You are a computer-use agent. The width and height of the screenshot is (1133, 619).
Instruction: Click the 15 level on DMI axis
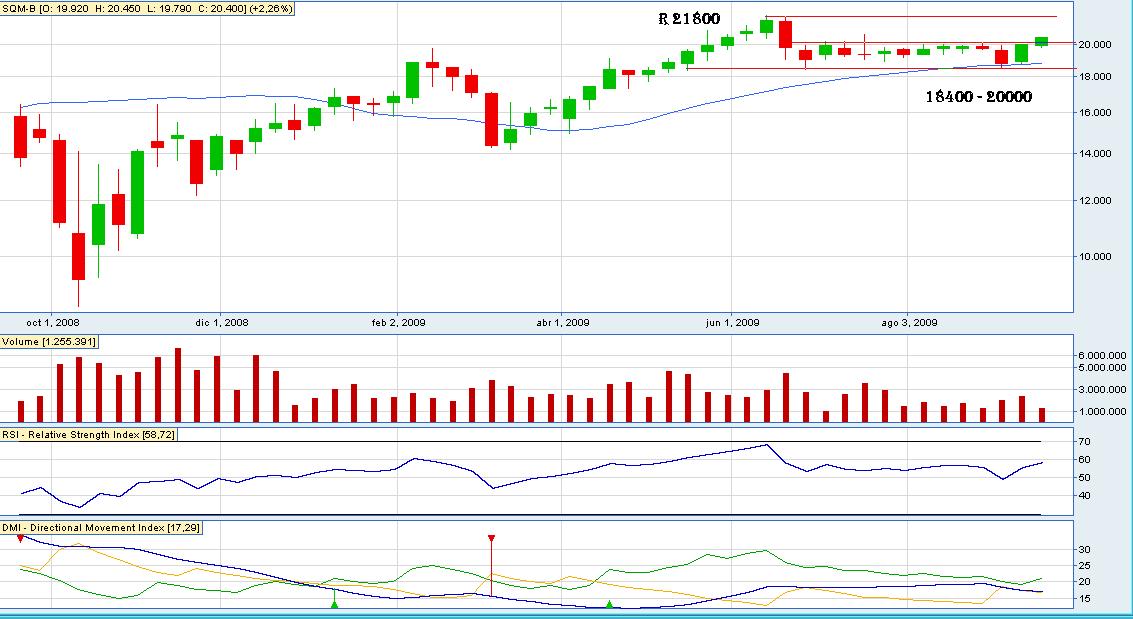click(x=1085, y=599)
